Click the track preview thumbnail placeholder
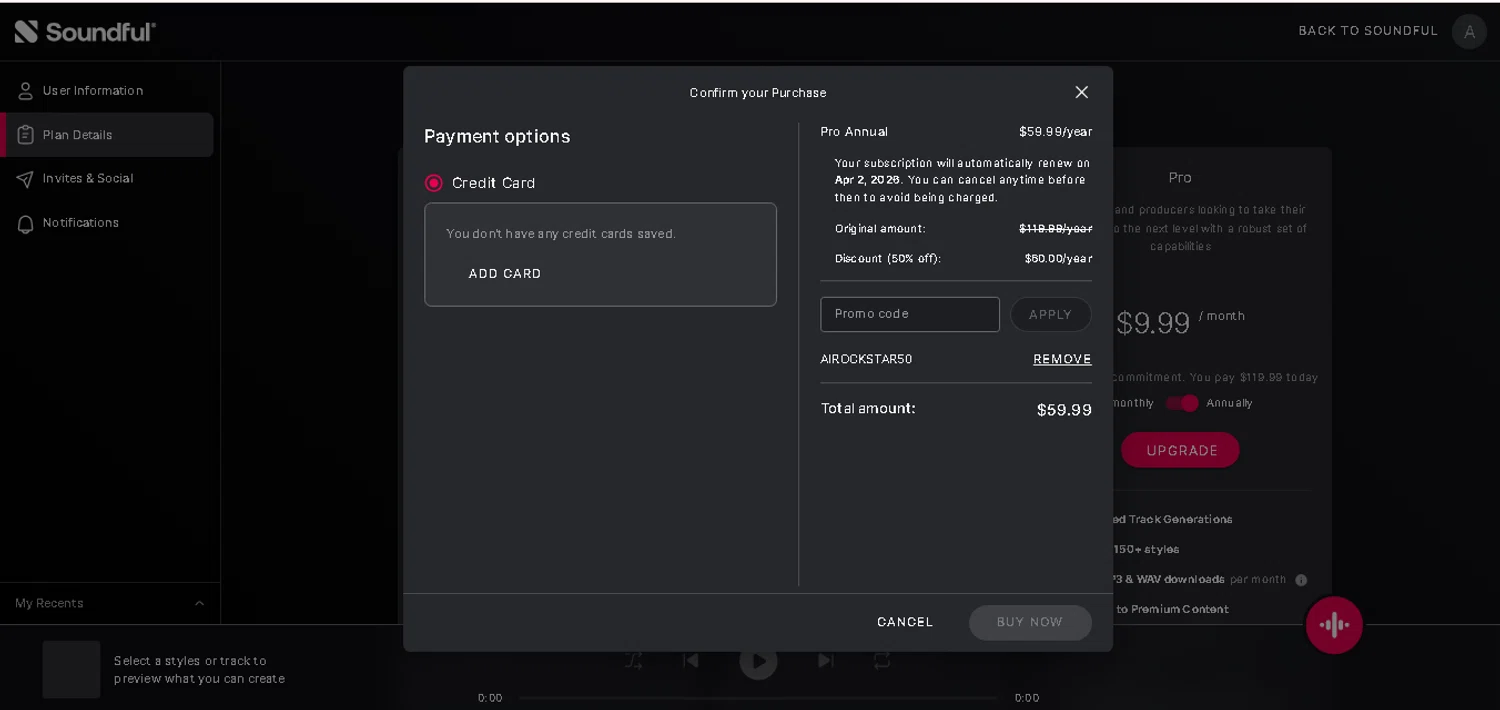This screenshot has width=1500, height=710. [71, 669]
